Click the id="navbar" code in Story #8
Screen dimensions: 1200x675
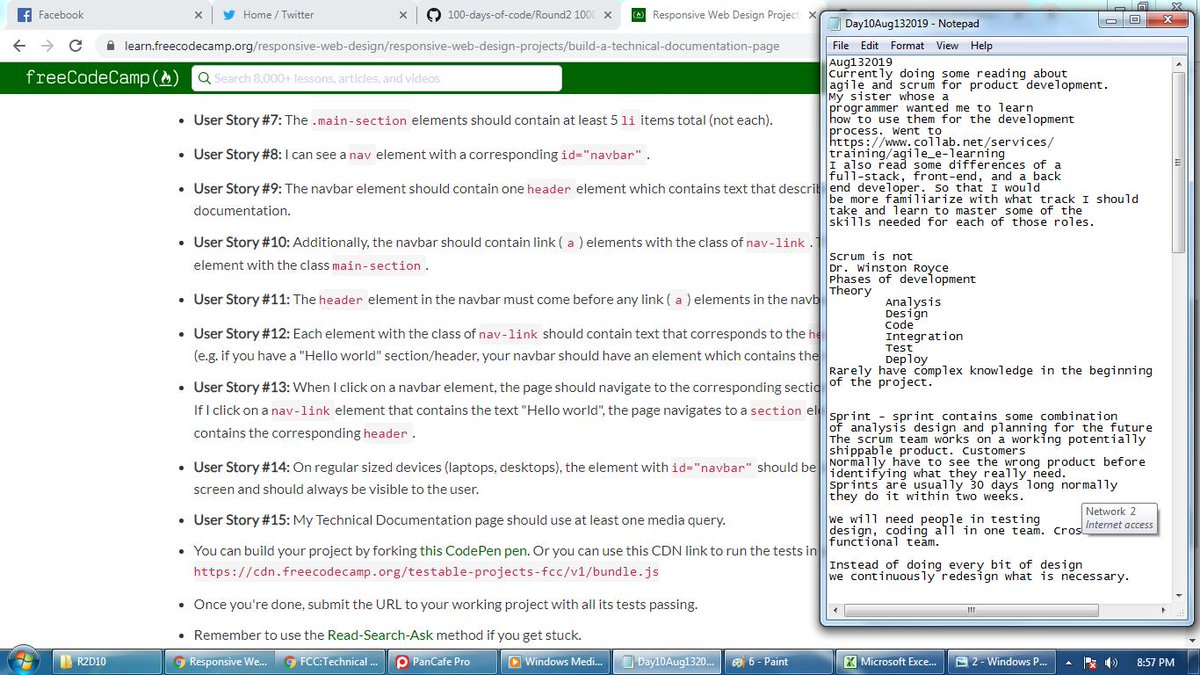[601, 155]
